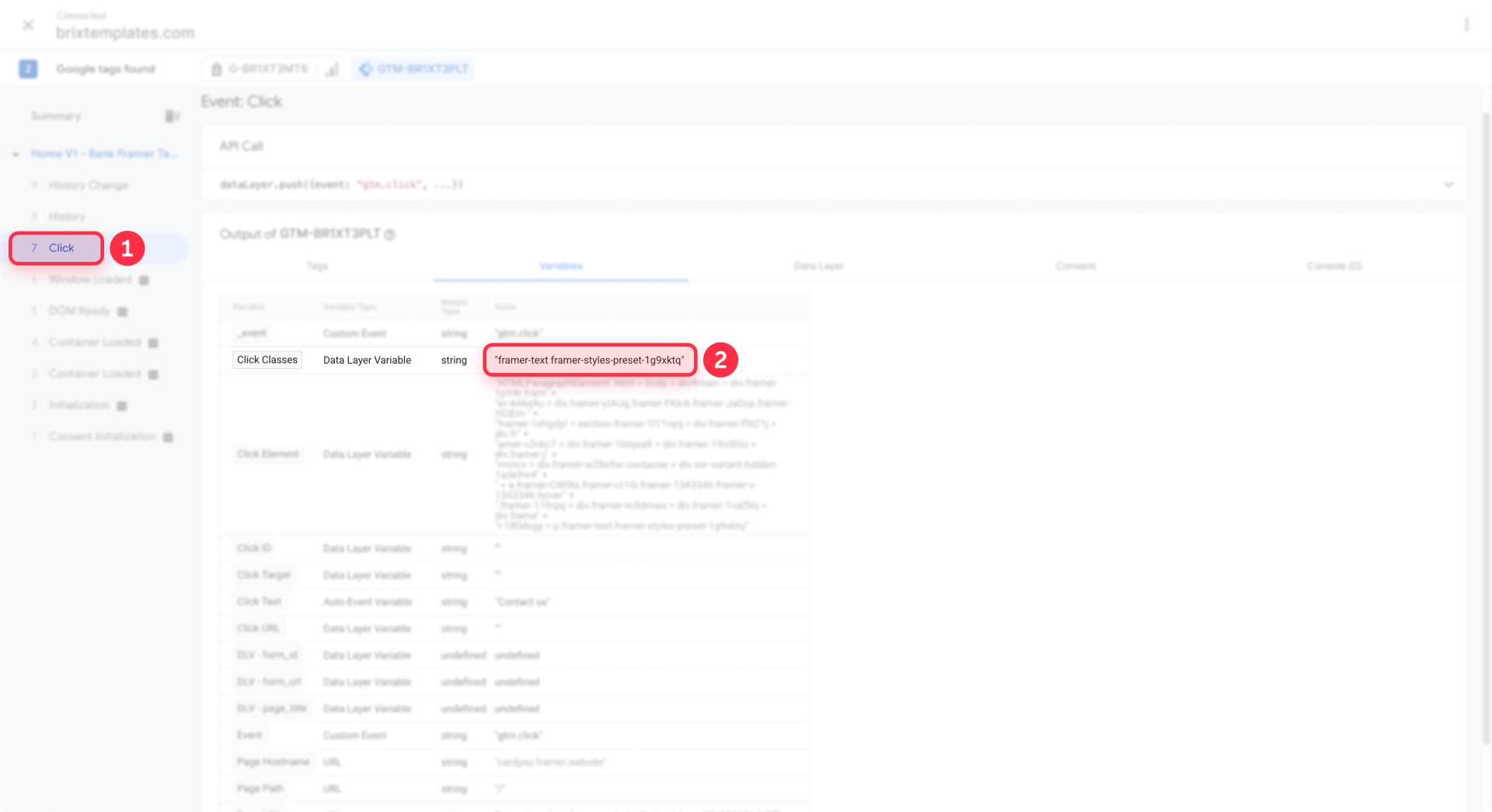The width and height of the screenshot is (1492, 812).
Task: Open the Home V1 - Bank Framer page entry
Action: coord(104,154)
